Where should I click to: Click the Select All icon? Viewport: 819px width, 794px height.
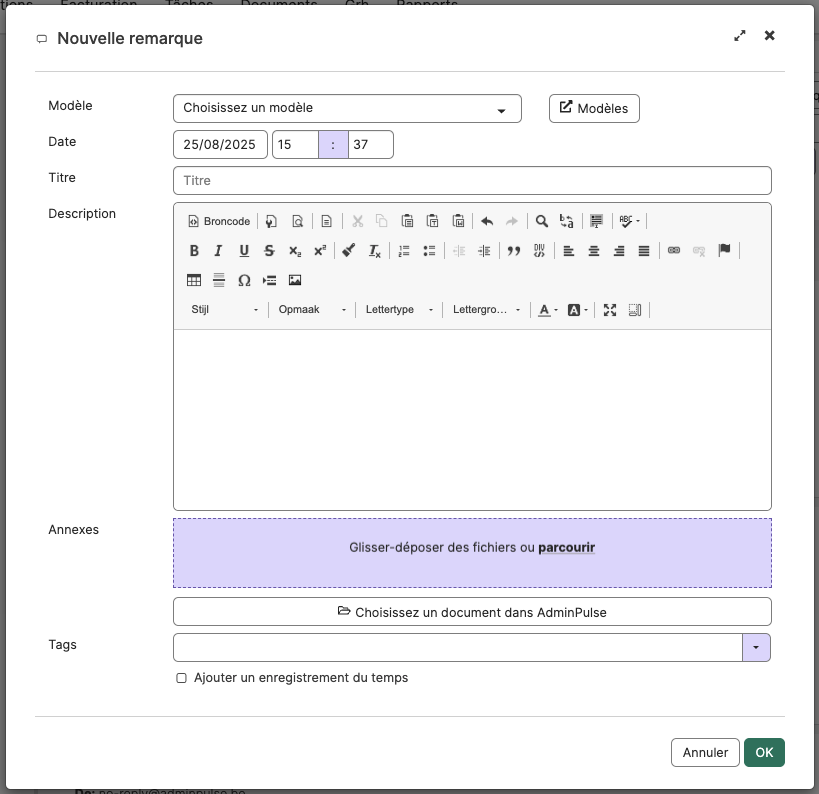coord(596,221)
